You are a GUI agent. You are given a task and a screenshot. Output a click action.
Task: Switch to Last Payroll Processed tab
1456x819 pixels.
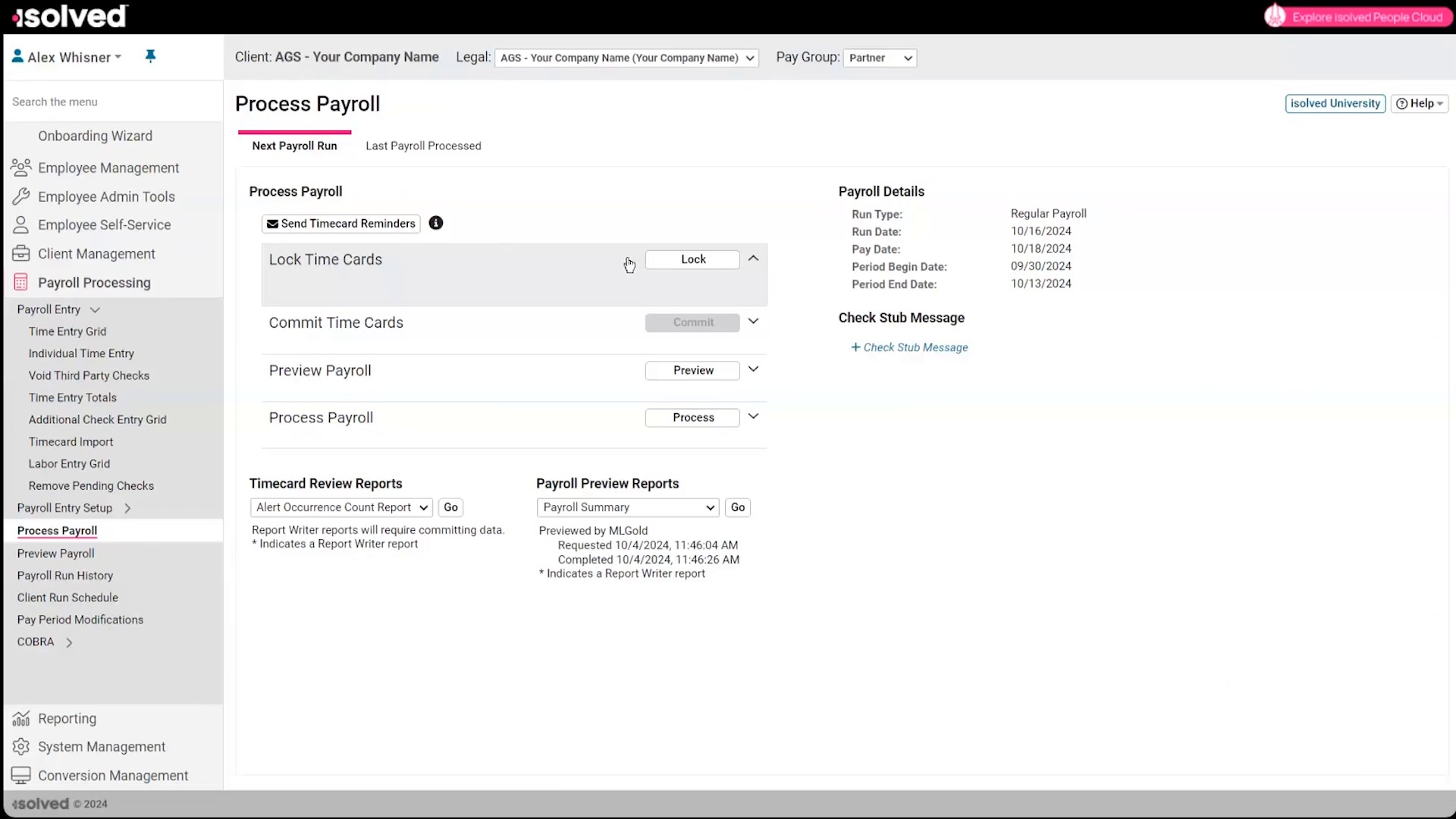click(423, 146)
